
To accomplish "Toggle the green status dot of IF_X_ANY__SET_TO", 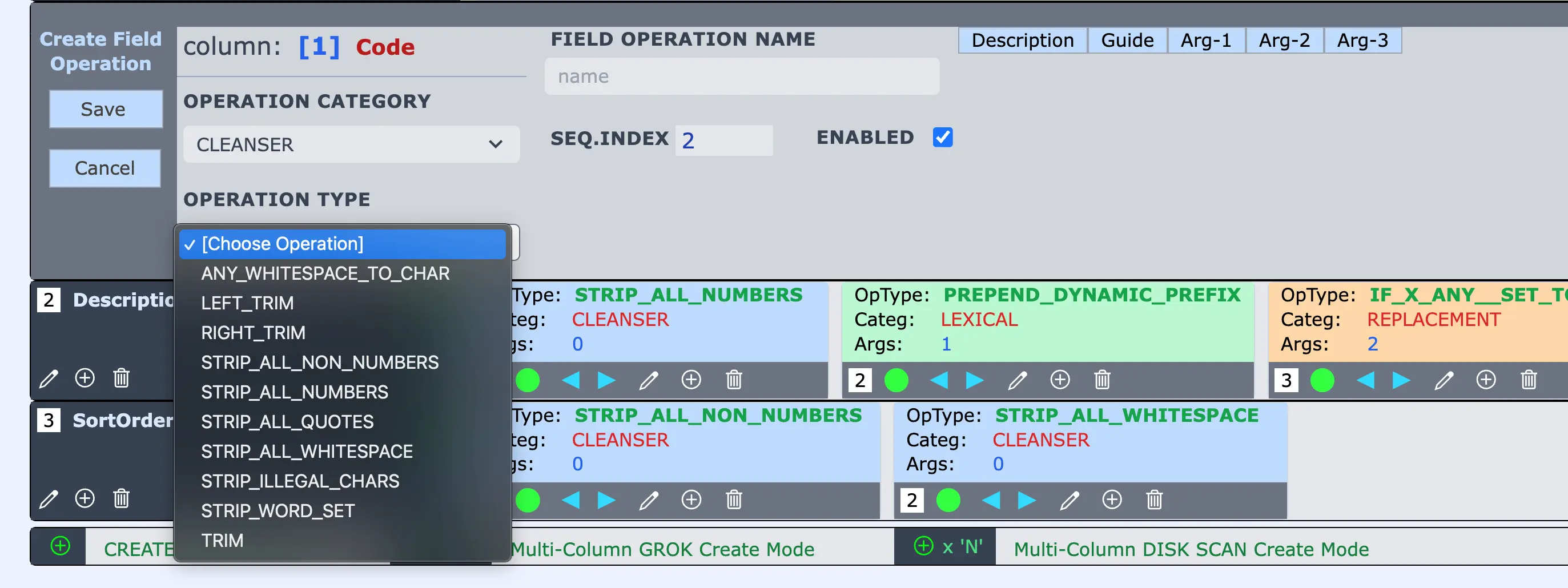I will pyautogui.click(x=1322, y=380).
